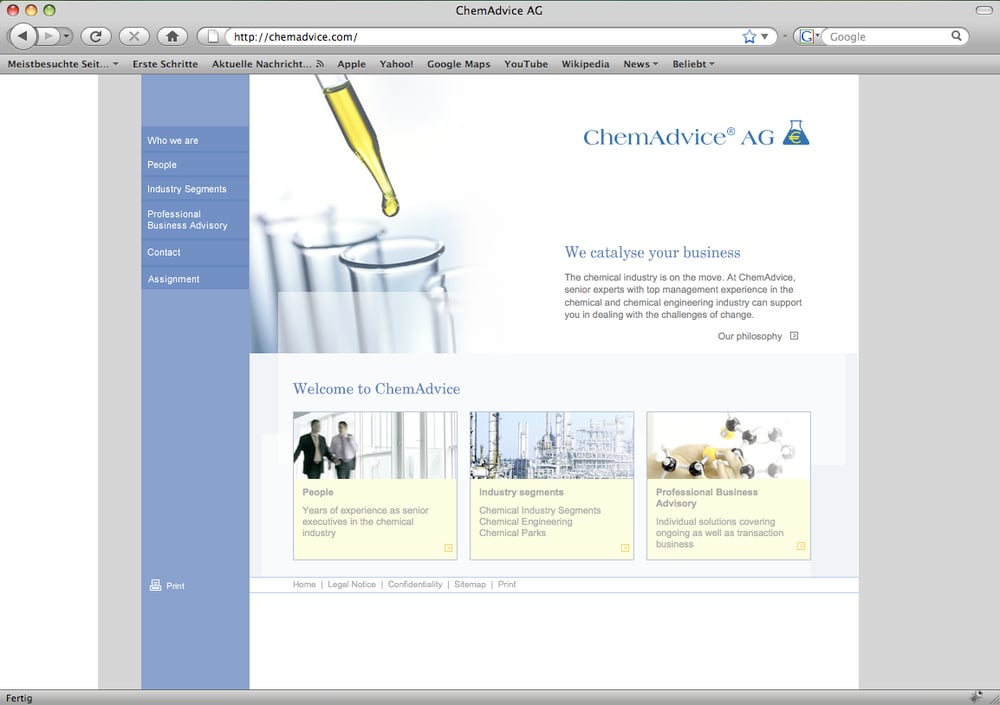The height and width of the screenshot is (705, 1000).
Task: Click the People card heading
Action: pos(318,492)
